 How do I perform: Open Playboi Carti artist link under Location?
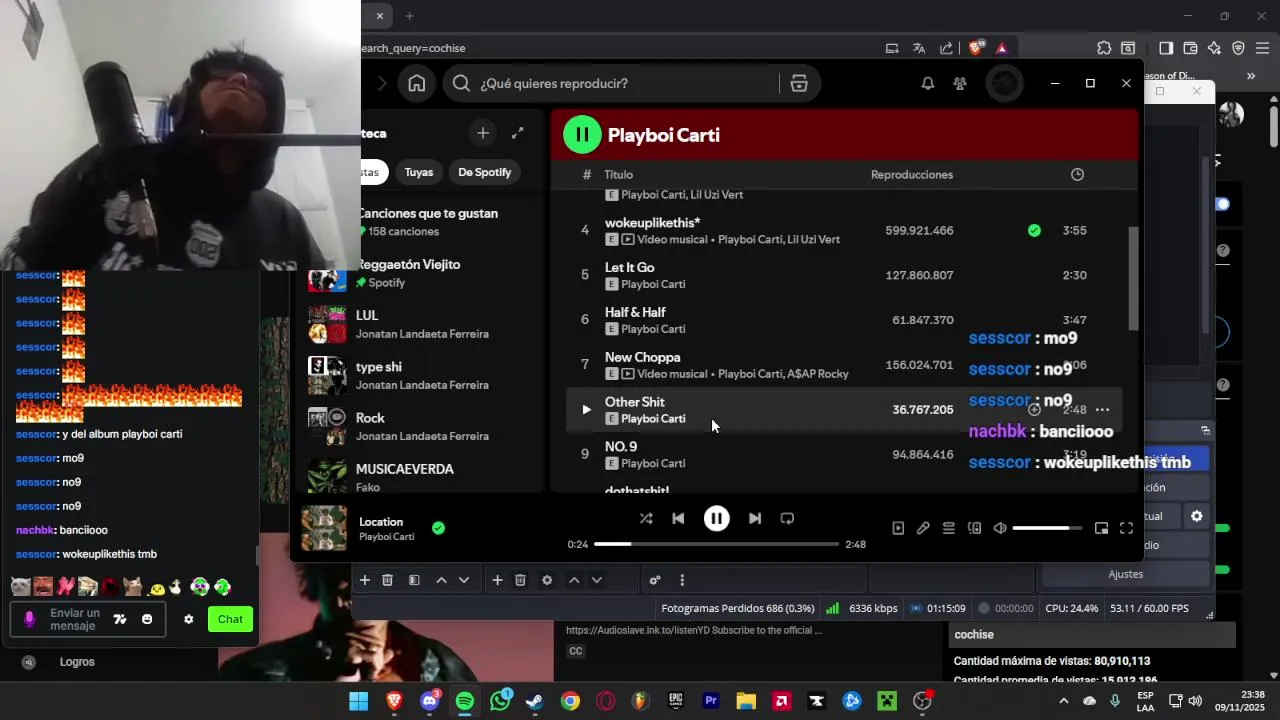point(386,537)
